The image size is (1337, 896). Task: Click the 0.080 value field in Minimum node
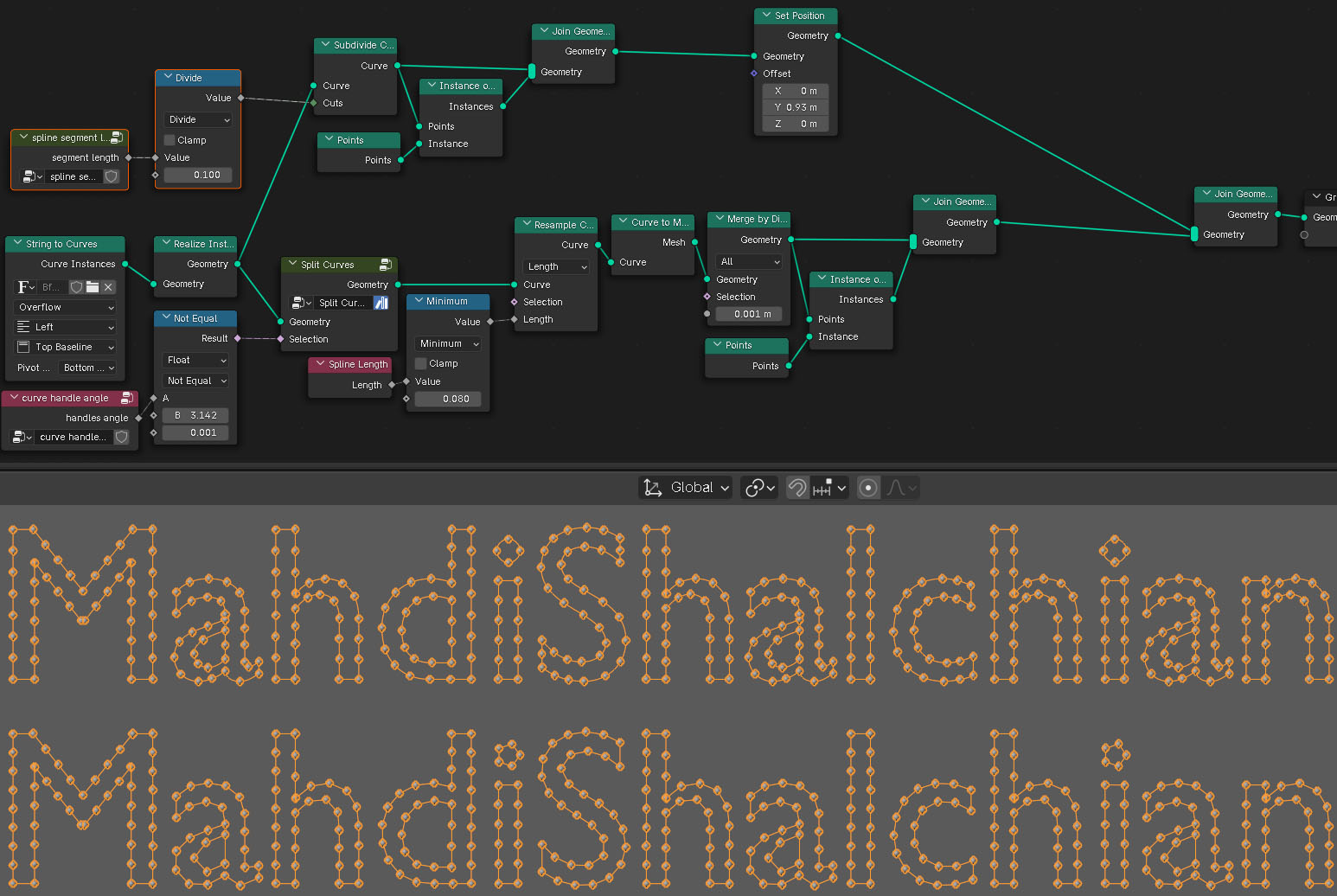[449, 399]
